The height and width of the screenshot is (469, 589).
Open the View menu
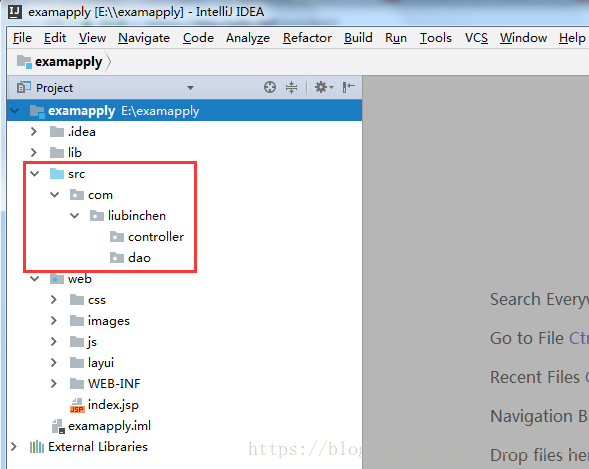coord(92,38)
